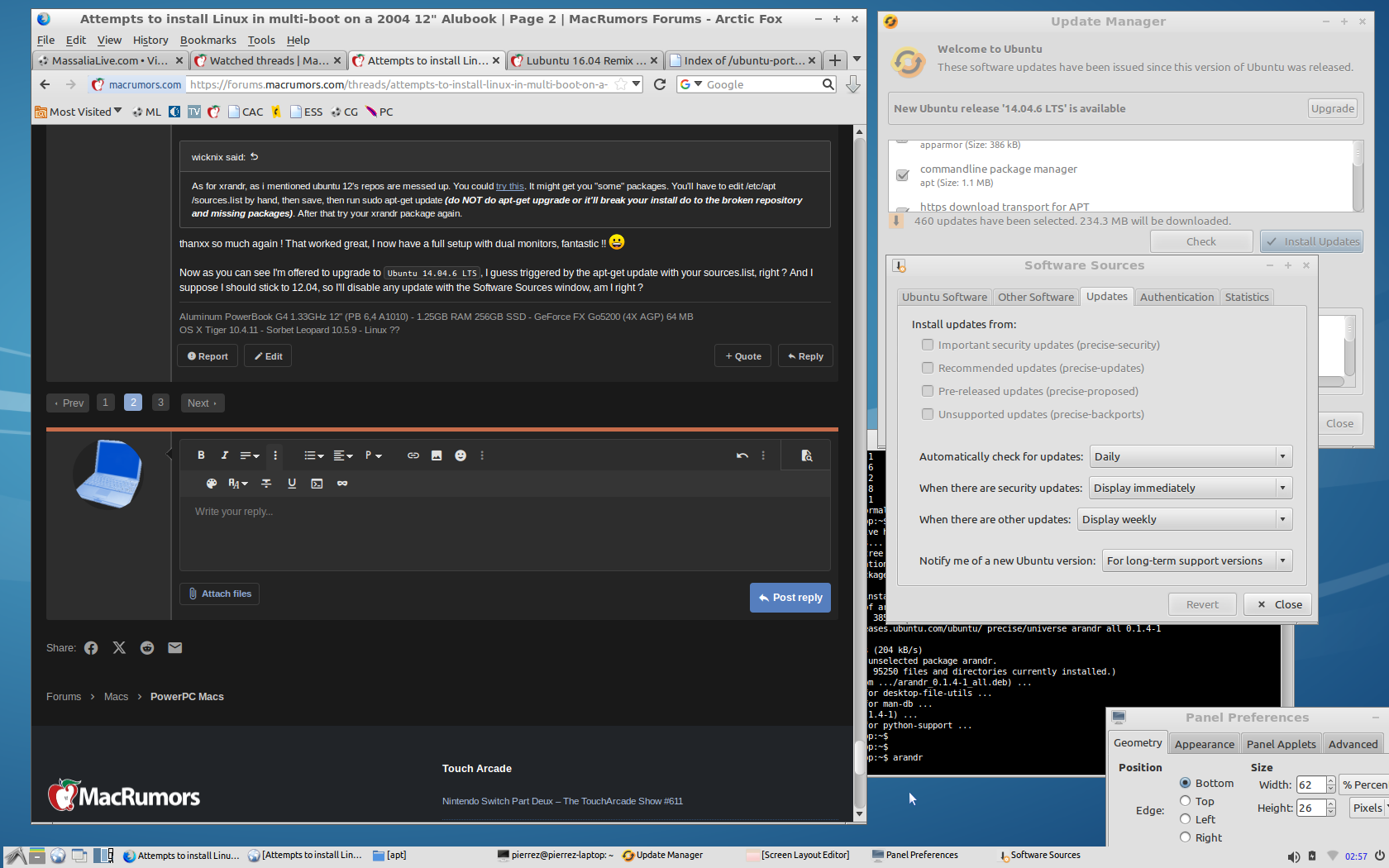Share thread on X (Twitter)
This screenshot has height=868, width=1389.
point(119,648)
